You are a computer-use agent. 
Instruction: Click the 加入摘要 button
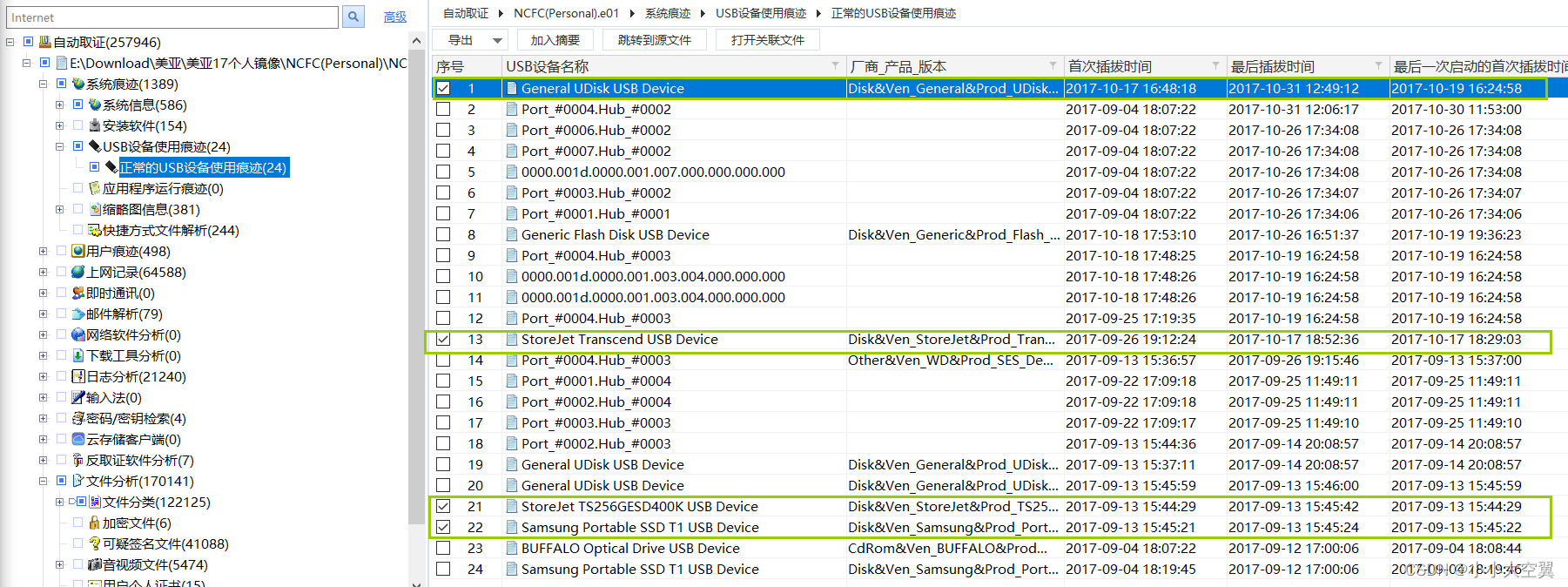[x=555, y=40]
